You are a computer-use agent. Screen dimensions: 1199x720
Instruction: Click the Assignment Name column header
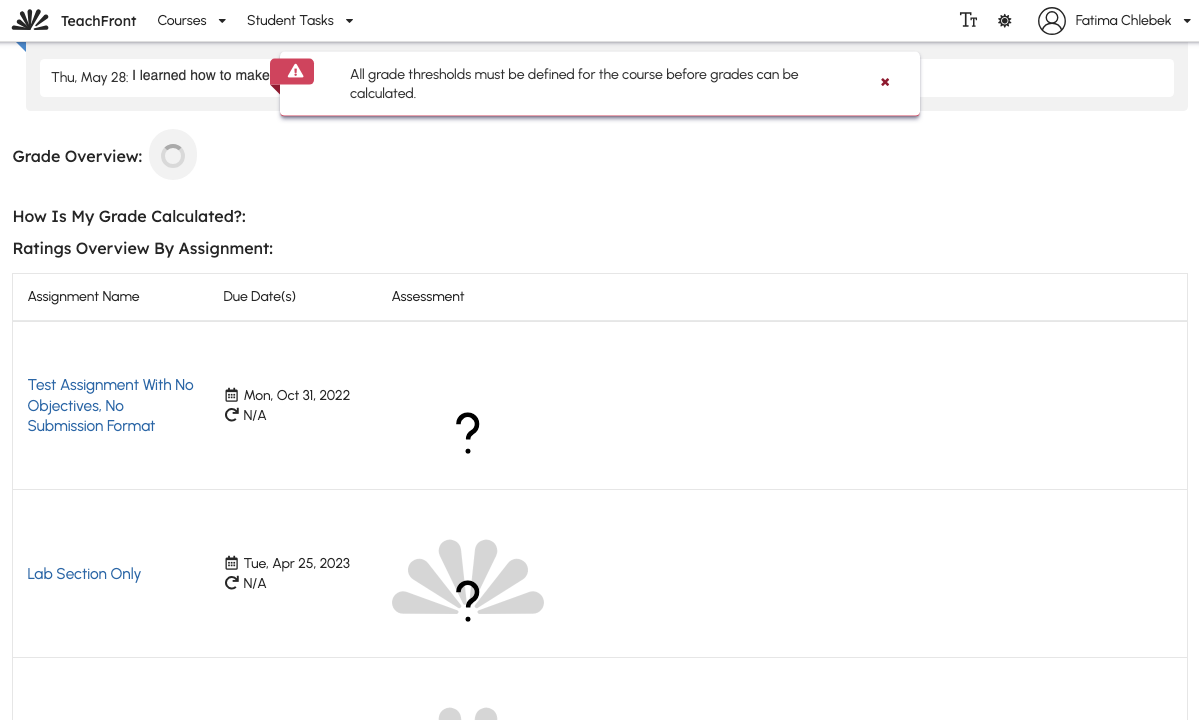pyautogui.click(x=83, y=297)
